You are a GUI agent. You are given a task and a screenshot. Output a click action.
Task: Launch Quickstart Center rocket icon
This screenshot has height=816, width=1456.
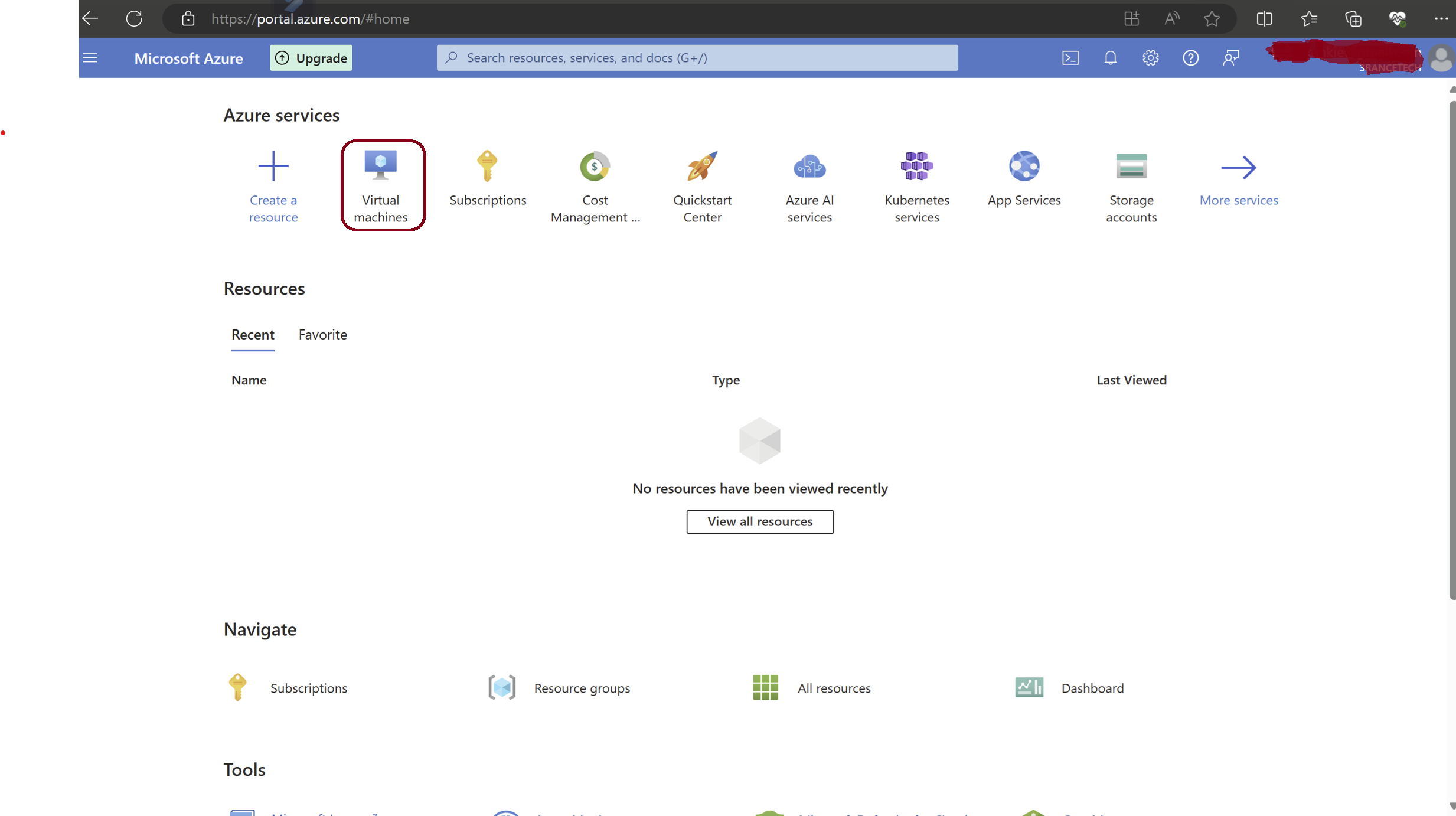click(x=702, y=167)
